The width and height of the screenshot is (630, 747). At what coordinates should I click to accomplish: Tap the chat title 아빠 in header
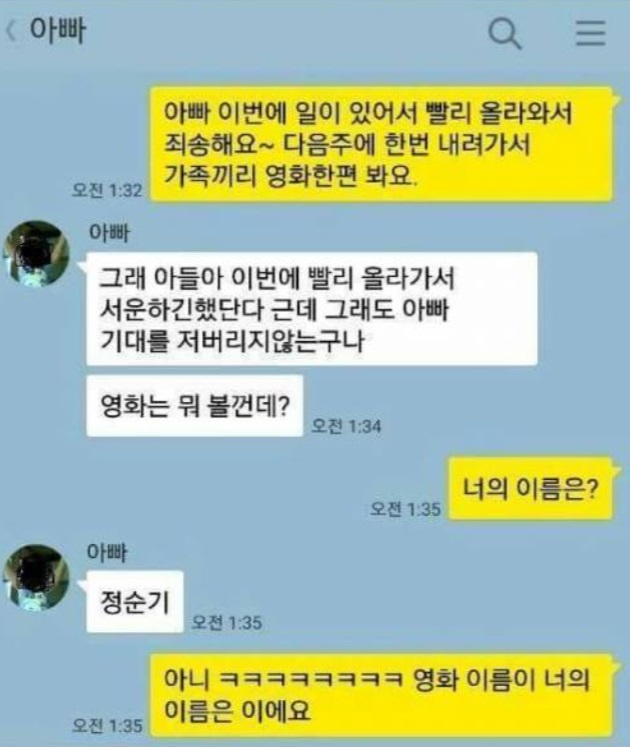click(x=58, y=30)
